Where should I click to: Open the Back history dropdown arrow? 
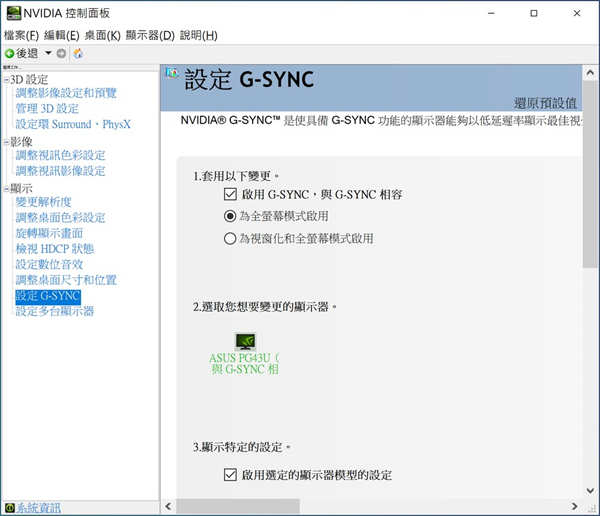pyautogui.click(x=48, y=52)
